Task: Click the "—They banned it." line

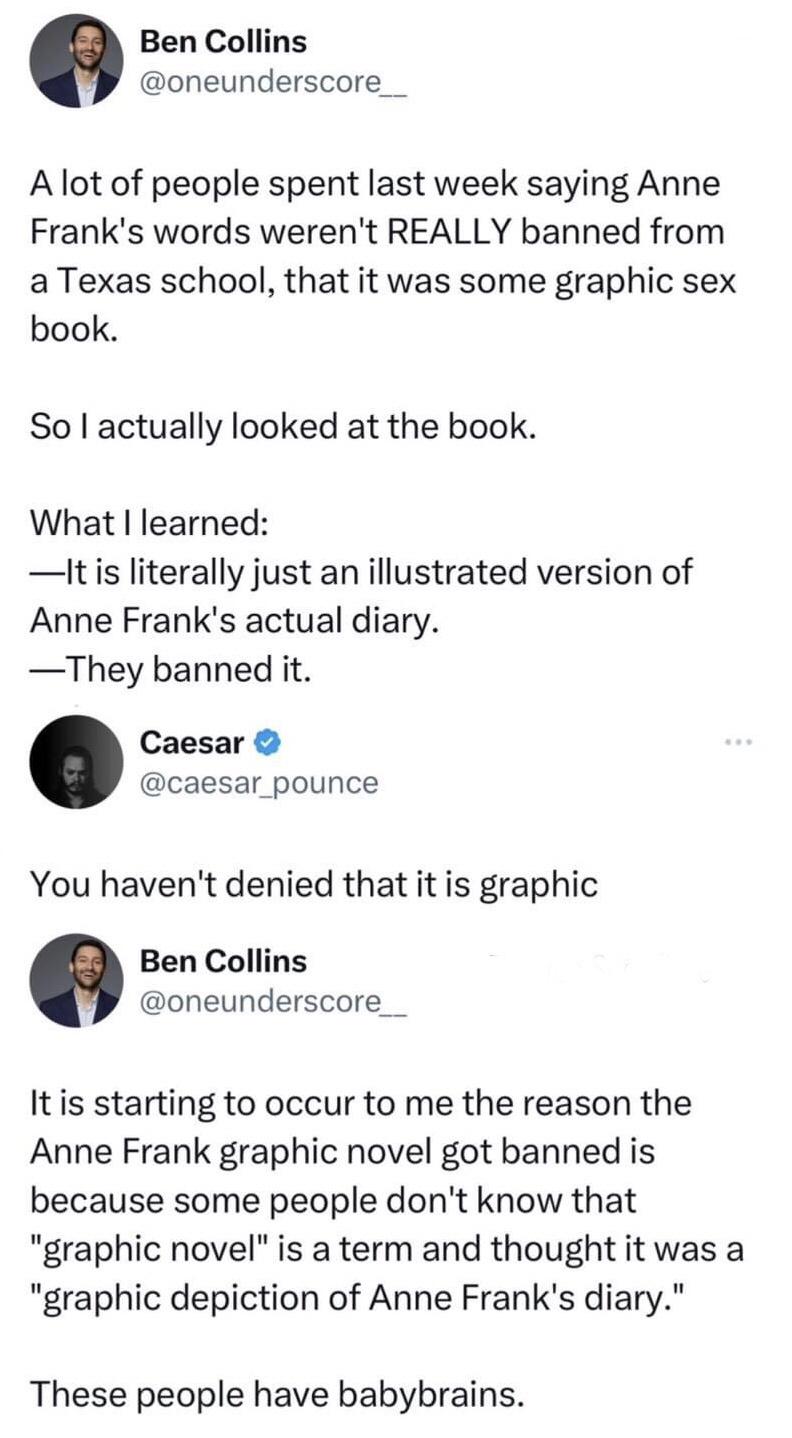Action: click(x=171, y=669)
